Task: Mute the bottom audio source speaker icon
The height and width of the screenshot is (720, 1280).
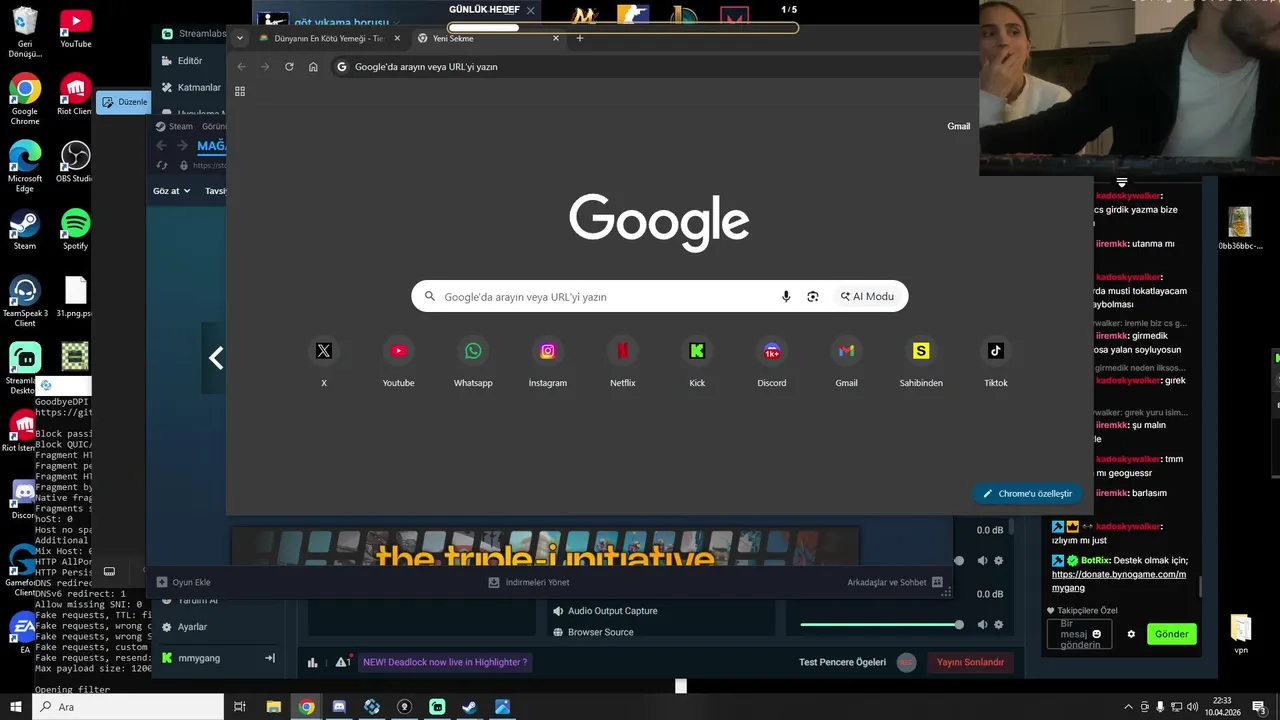Action: click(982, 624)
